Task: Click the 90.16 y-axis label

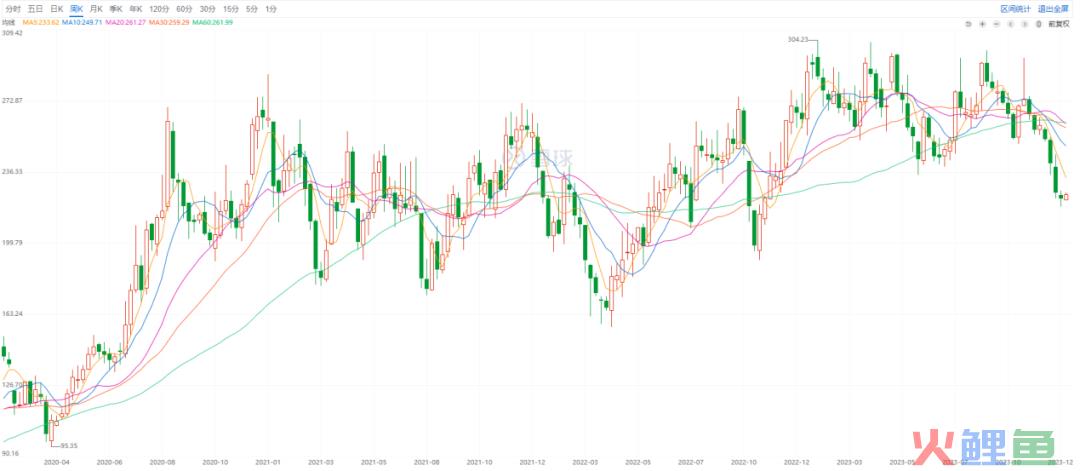Action: coord(10,454)
